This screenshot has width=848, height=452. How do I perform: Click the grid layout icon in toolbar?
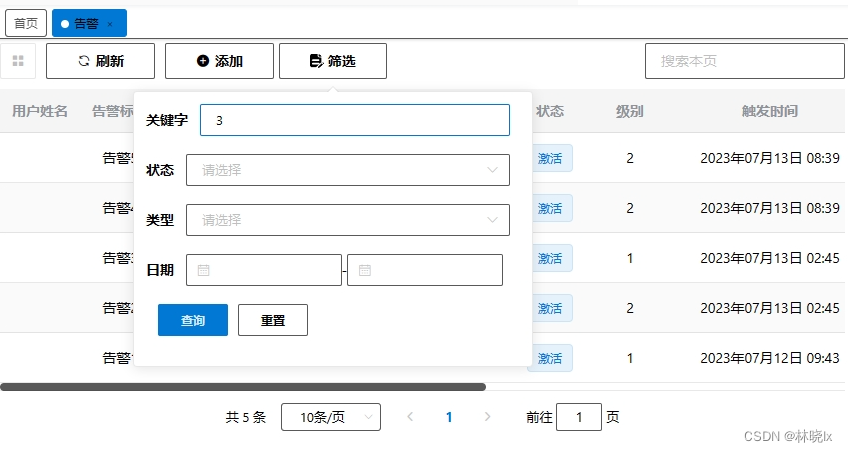click(x=18, y=61)
